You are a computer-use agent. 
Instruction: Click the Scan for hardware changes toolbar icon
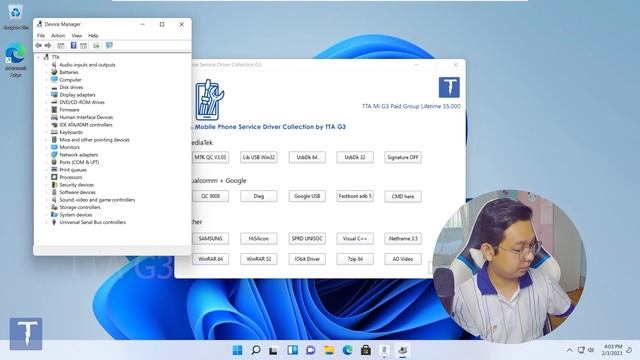click(x=96, y=45)
